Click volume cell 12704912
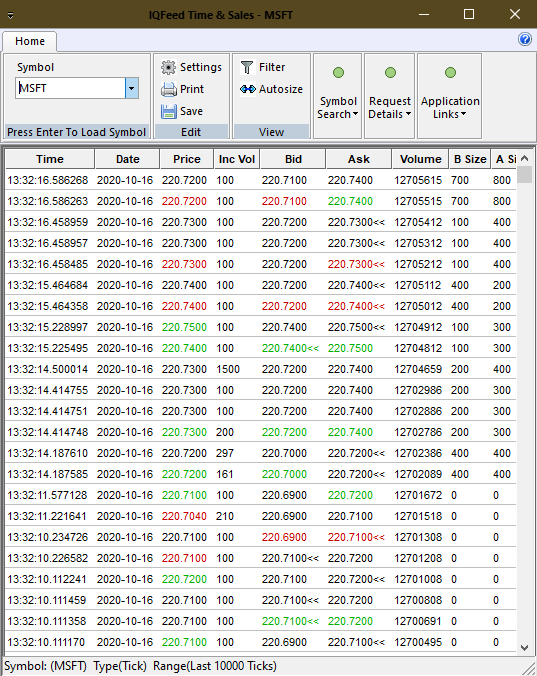 [x=418, y=327]
